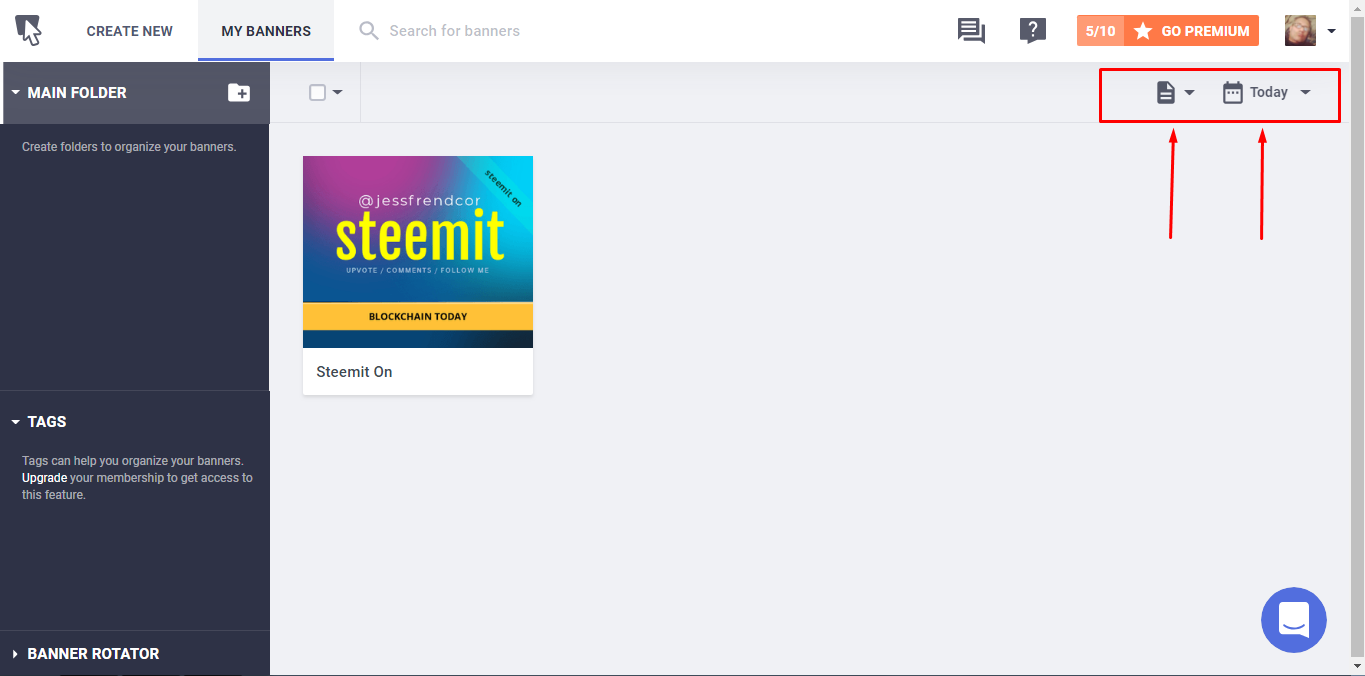The height and width of the screenshot is (676, 1365).
Task: Switch to the MY BANNERS tab
Action: click(266, 31)
